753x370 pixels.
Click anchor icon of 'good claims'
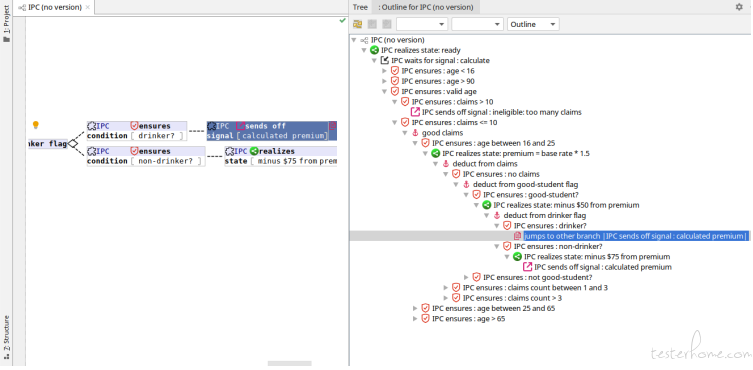coord(415,133)
